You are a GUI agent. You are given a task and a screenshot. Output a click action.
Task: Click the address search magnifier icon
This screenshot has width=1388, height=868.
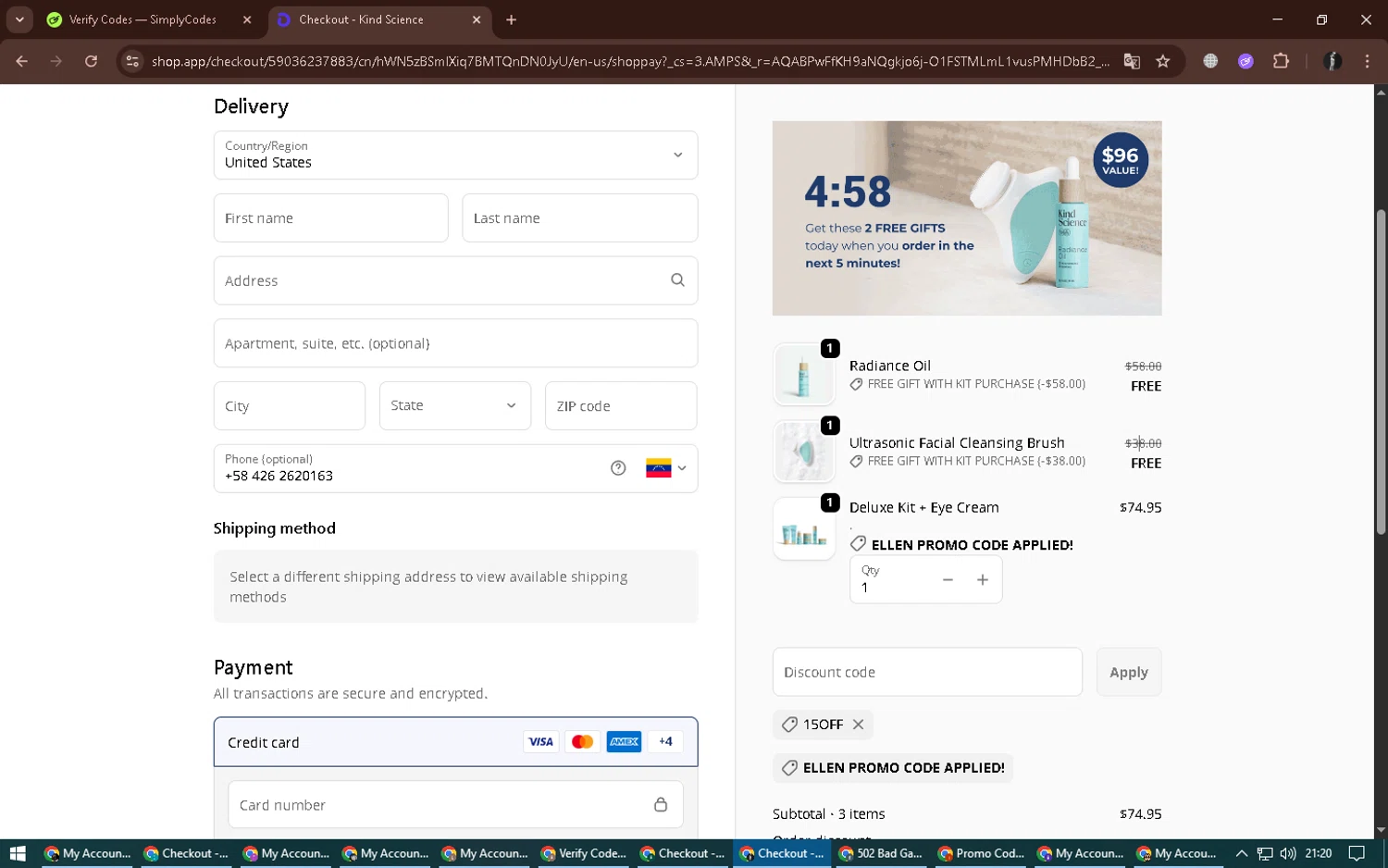point(677,280)
